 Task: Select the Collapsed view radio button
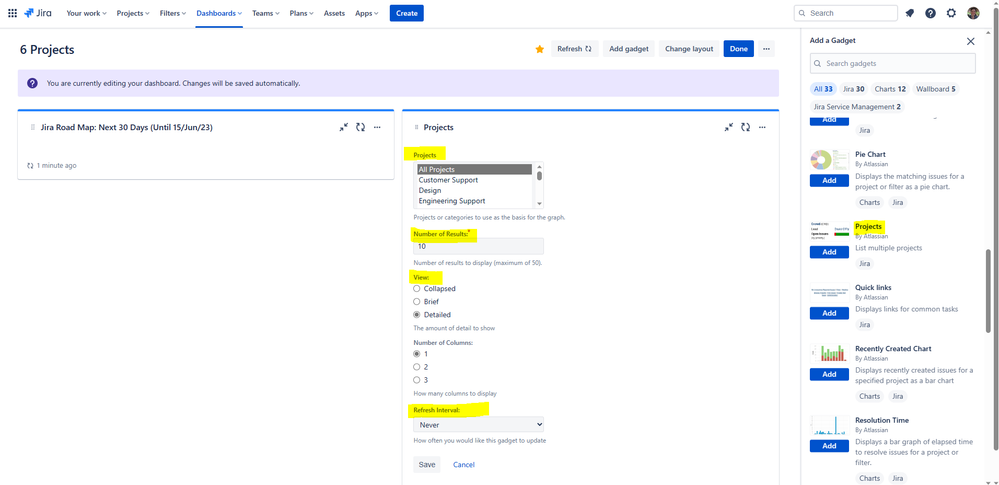coord(417,289)
